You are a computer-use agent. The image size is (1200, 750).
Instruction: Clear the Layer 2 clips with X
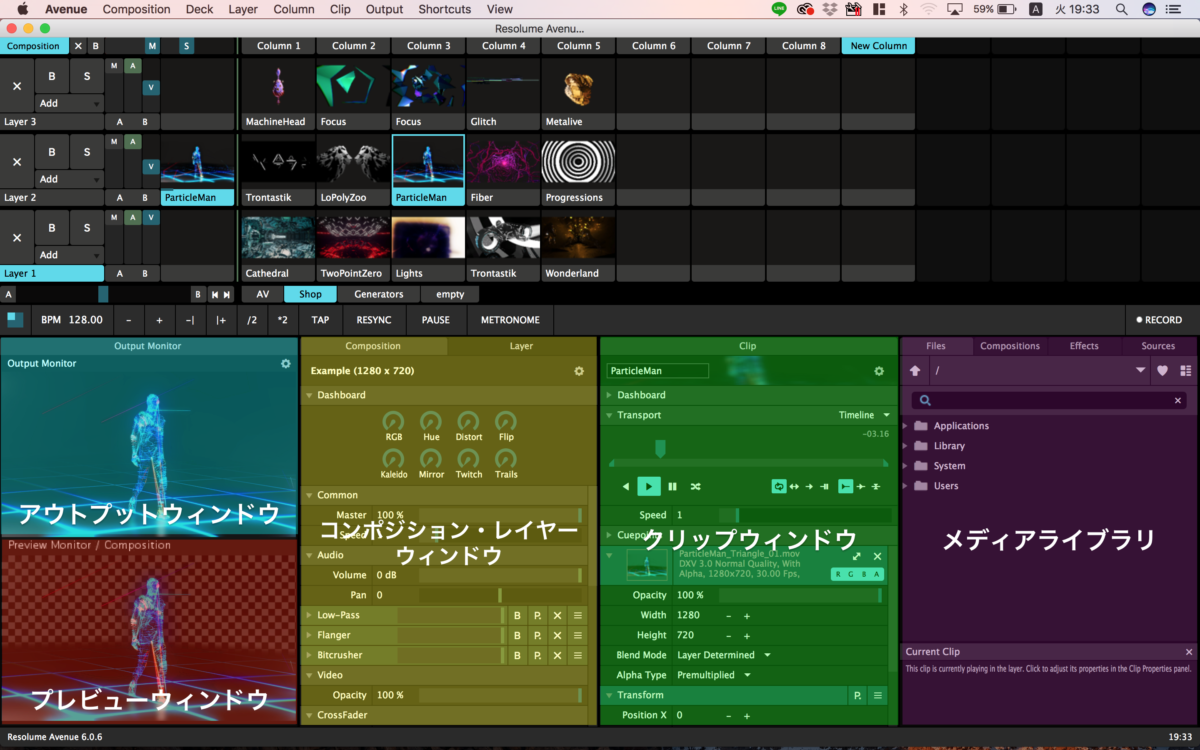coord(17,162)
